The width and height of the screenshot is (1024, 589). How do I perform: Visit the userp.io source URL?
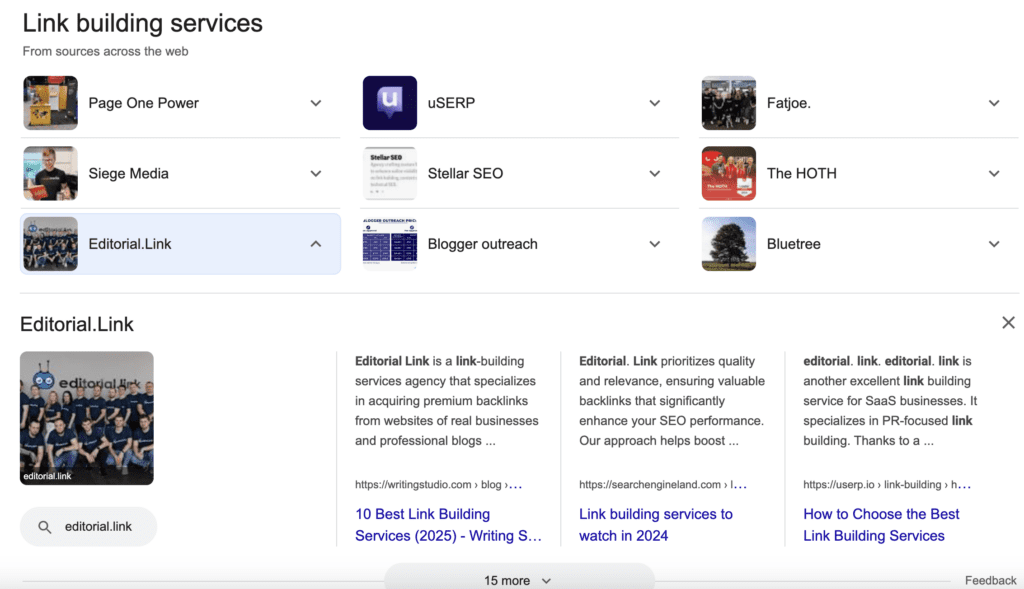pos(887,485)
